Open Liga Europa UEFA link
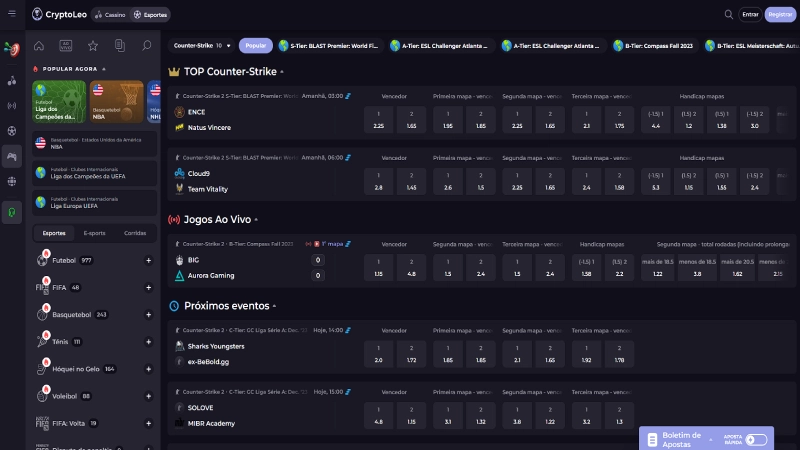The height and width of the screenshot is (450, 800). click(x=94, y=203)
